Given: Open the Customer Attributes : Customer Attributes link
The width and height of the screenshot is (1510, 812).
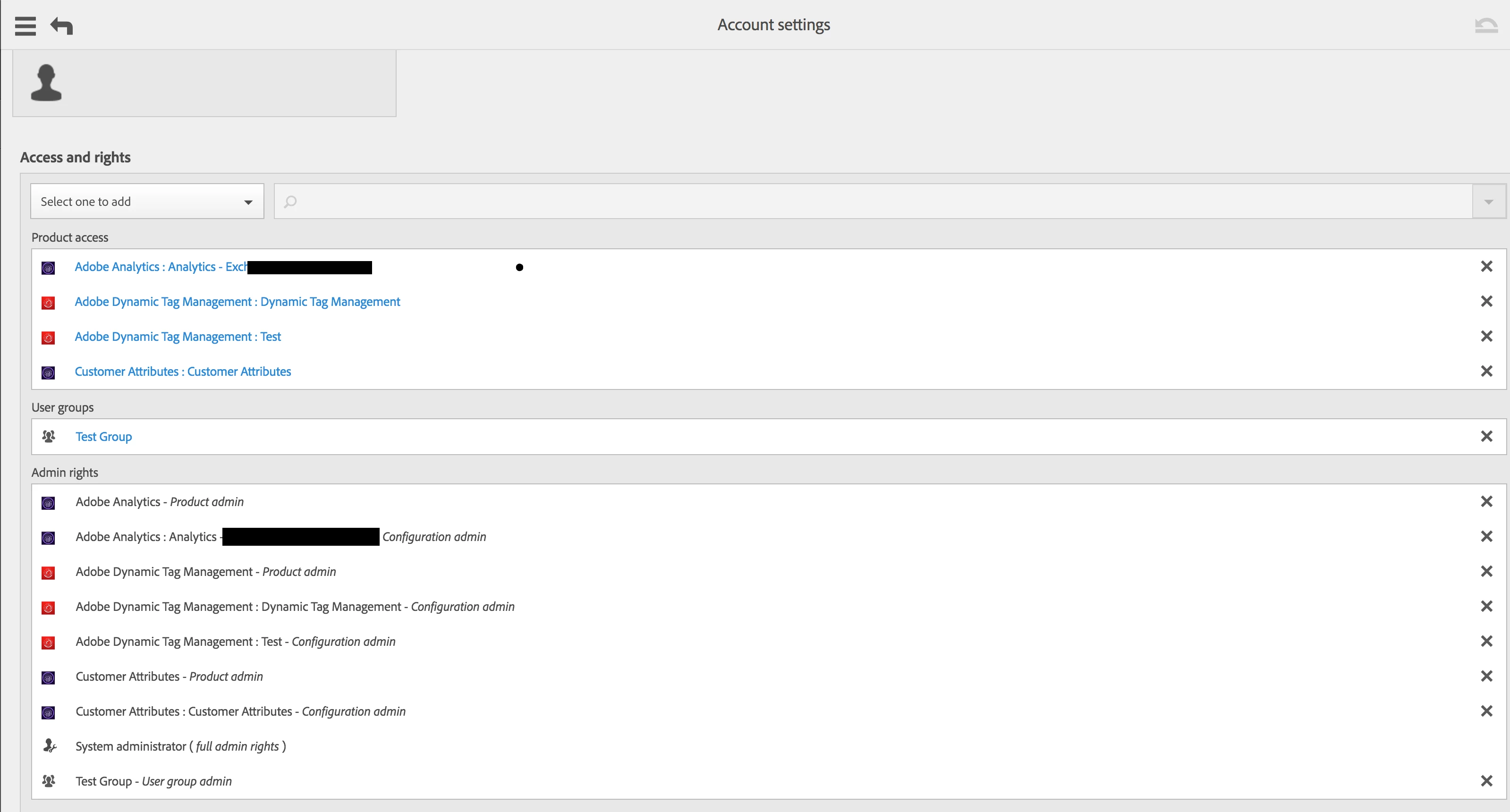Looking at the screenshot, I should [x=182, y=372].
